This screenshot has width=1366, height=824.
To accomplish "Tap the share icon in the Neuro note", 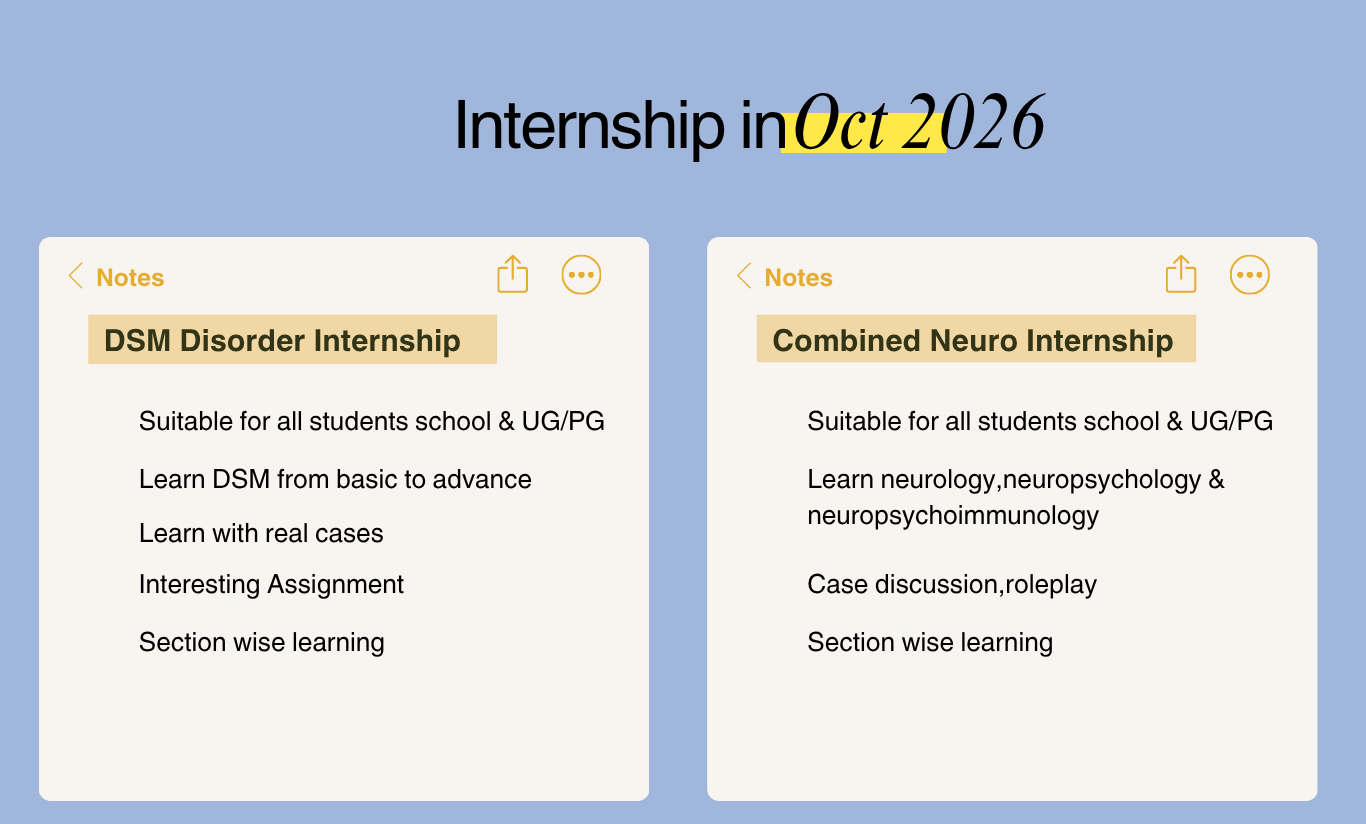I will (x=1181, y=274).
